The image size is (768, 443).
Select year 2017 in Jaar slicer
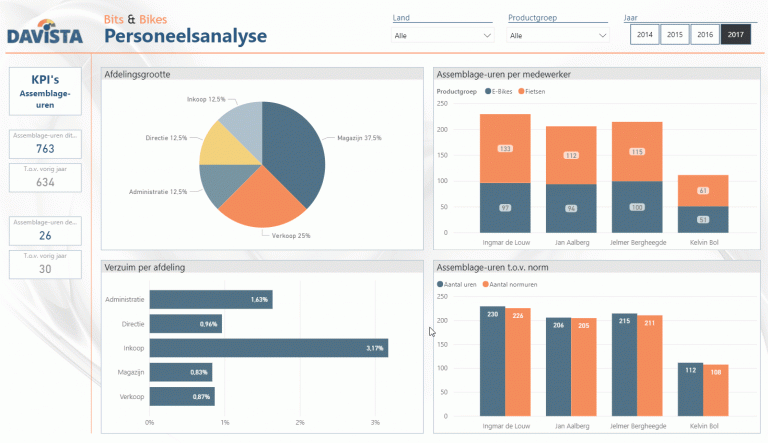click(x=736, y=35)
